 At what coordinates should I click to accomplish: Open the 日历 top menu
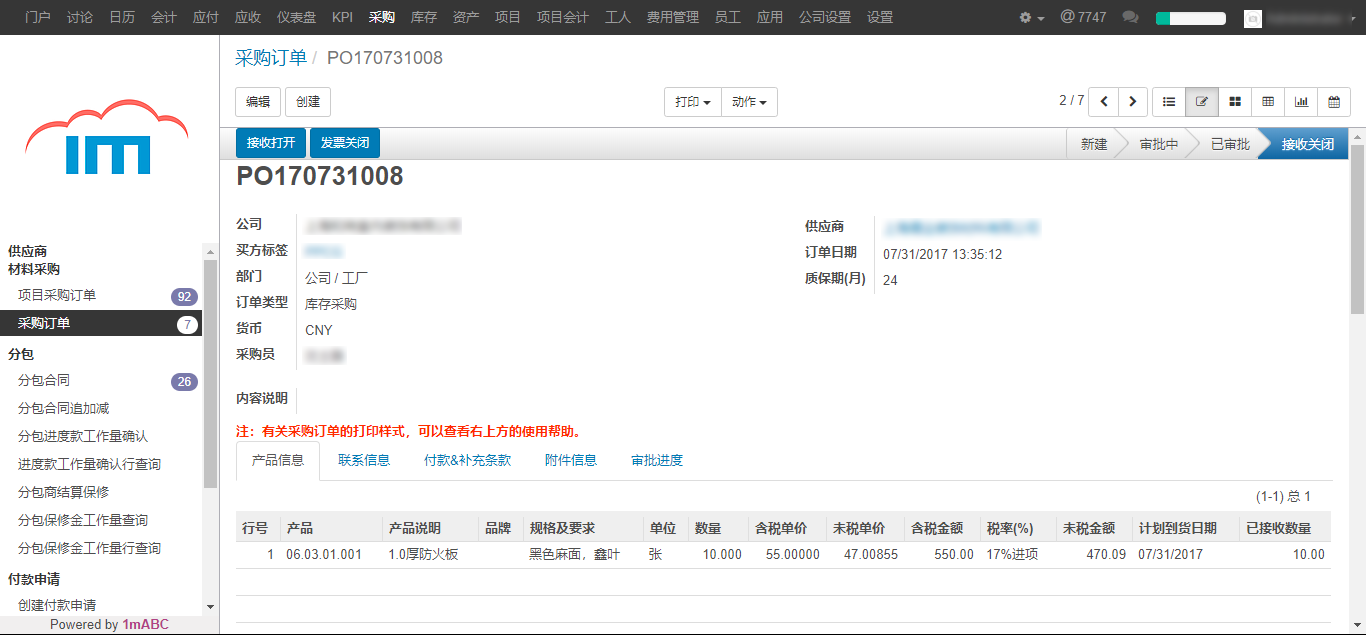coord(122,17)
